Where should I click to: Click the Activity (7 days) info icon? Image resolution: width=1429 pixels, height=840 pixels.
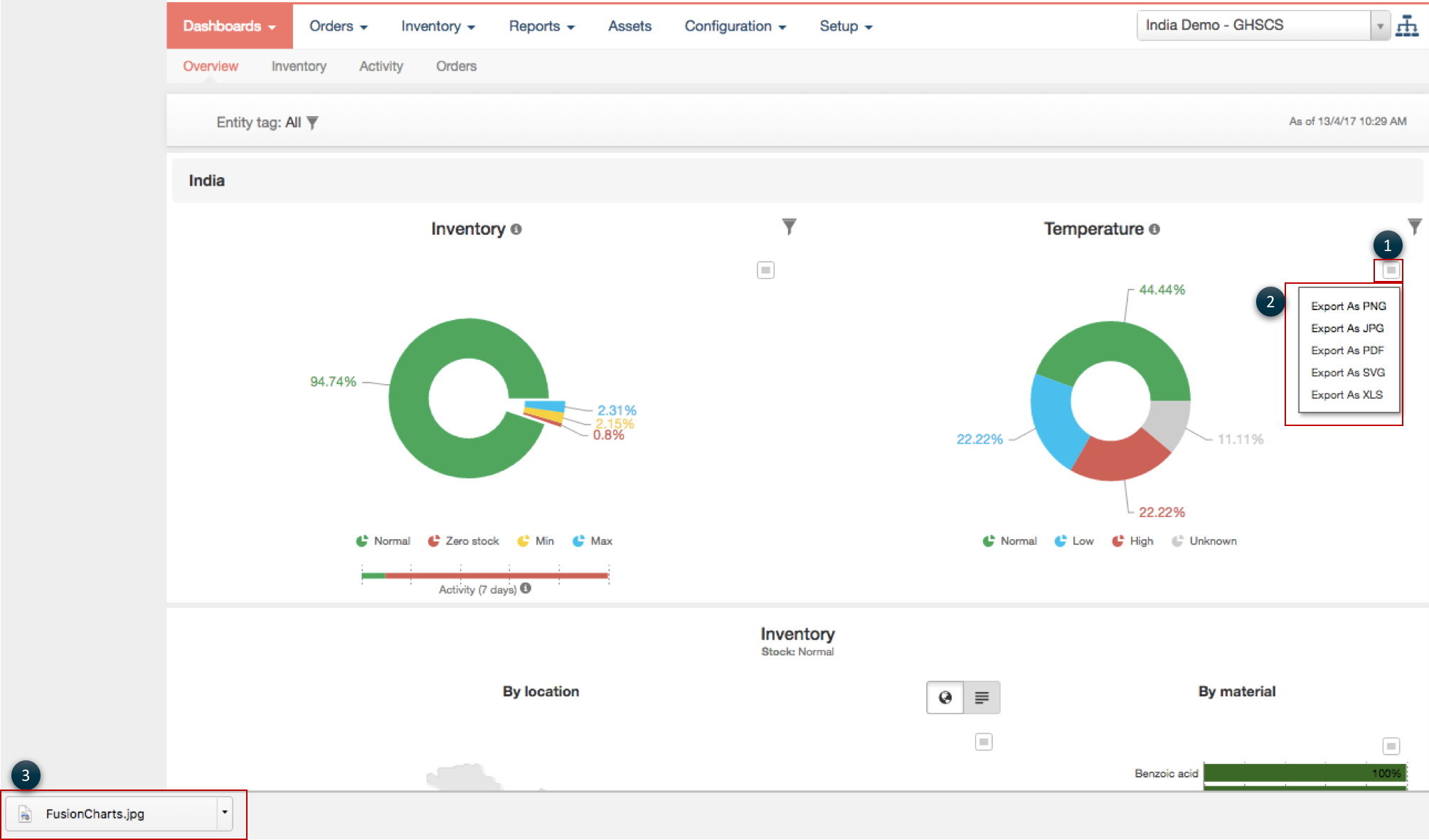point(526,588)
